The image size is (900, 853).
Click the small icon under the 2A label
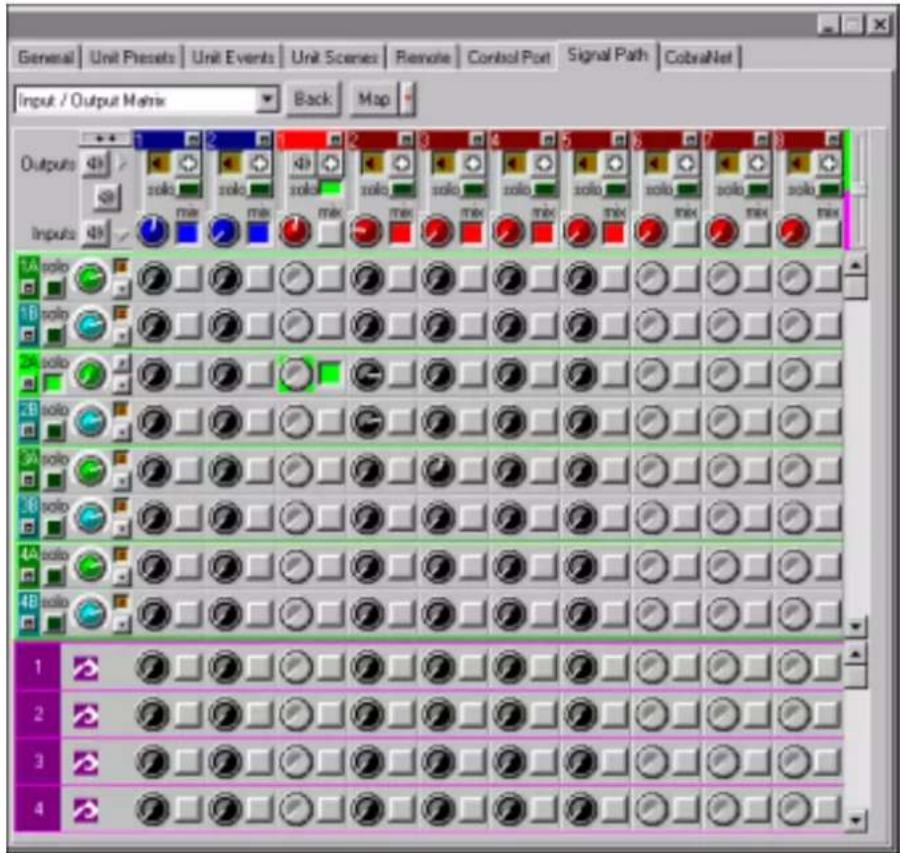coord(28,384)
